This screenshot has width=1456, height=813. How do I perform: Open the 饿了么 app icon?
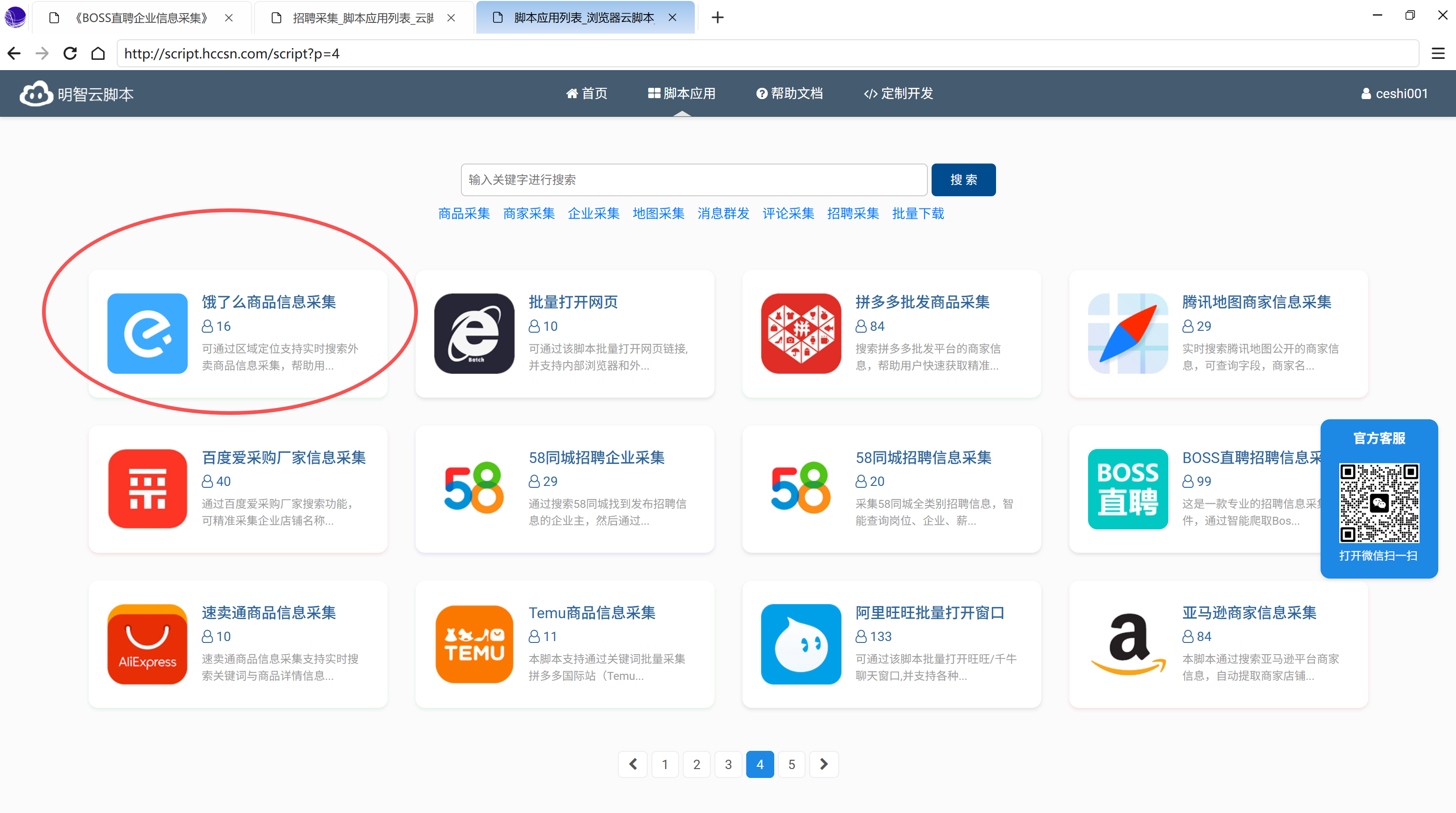[x=148, y=333]
